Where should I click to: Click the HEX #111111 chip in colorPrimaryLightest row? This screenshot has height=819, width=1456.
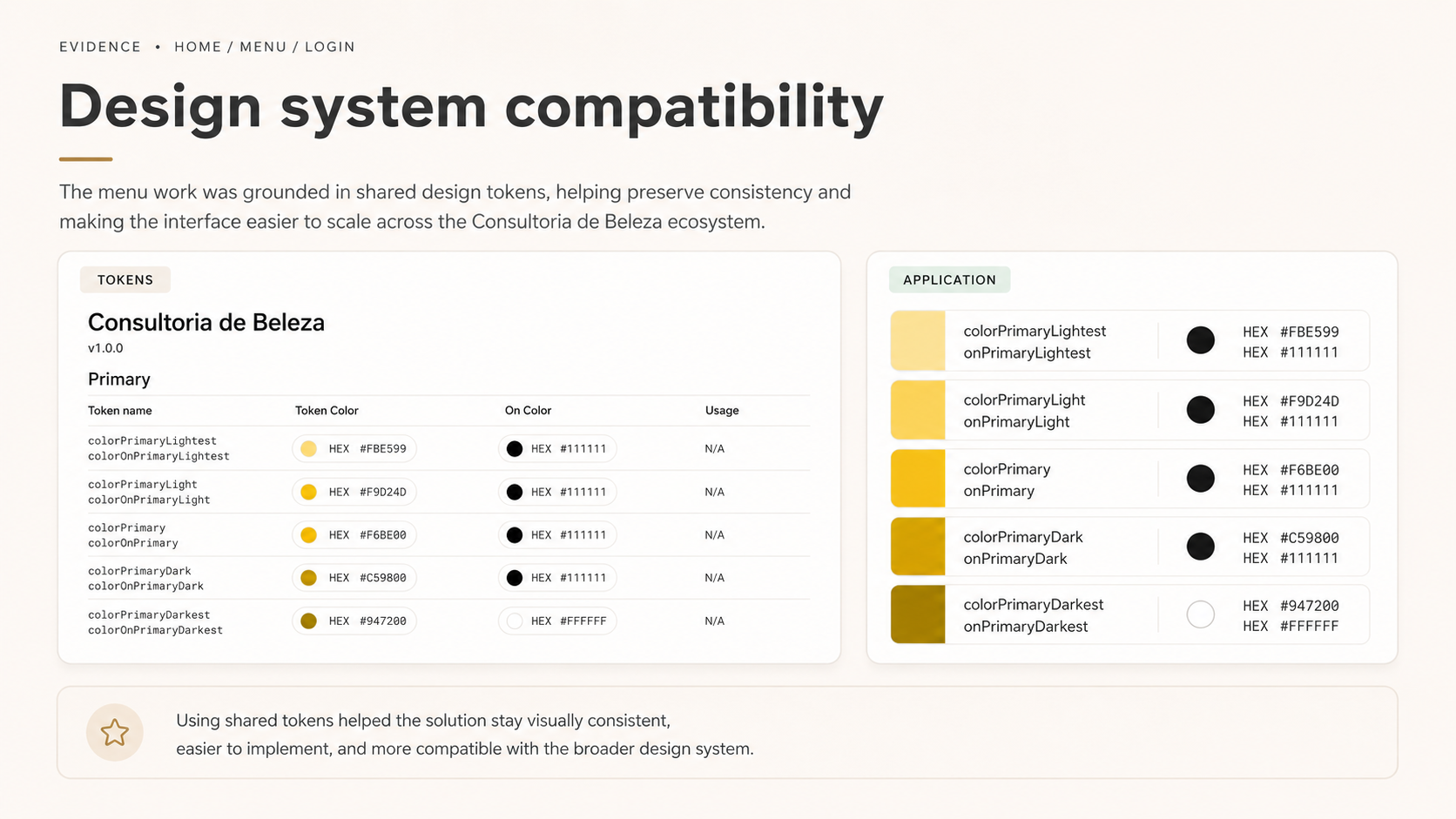(x=557, y=449)
